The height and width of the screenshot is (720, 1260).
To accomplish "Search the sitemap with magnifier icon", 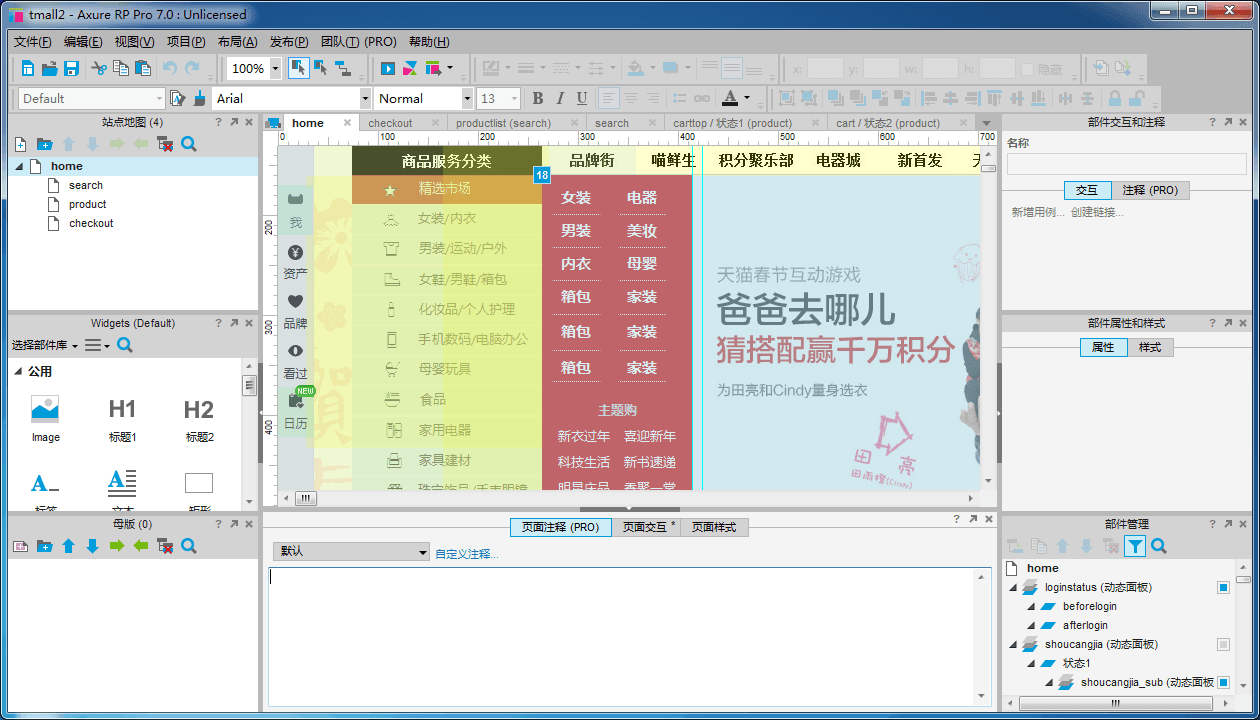I will point(188,144).
